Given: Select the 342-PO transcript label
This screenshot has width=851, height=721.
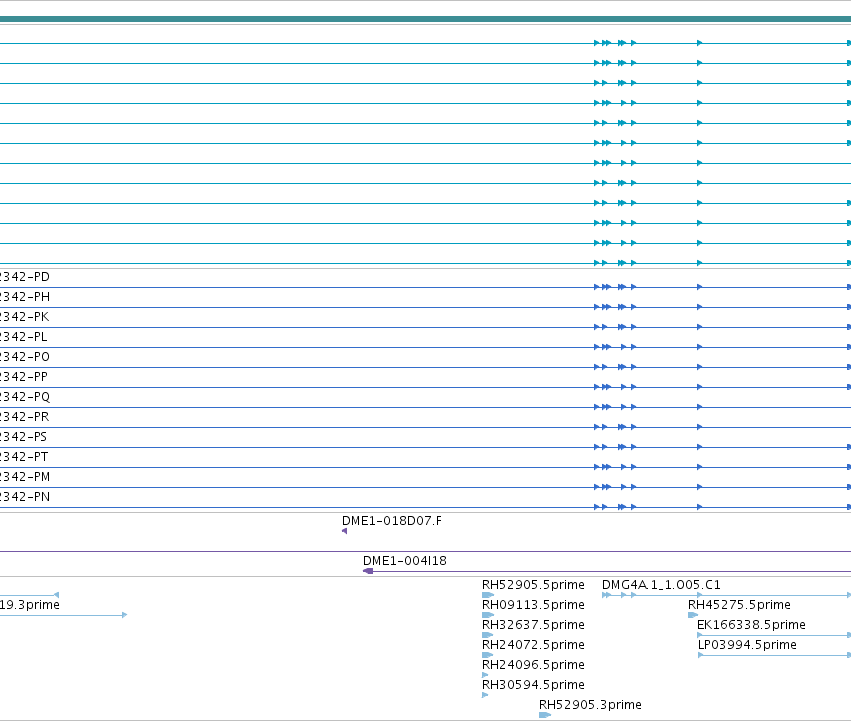Looking at the screenshot, I should click(x=24, y=357).
